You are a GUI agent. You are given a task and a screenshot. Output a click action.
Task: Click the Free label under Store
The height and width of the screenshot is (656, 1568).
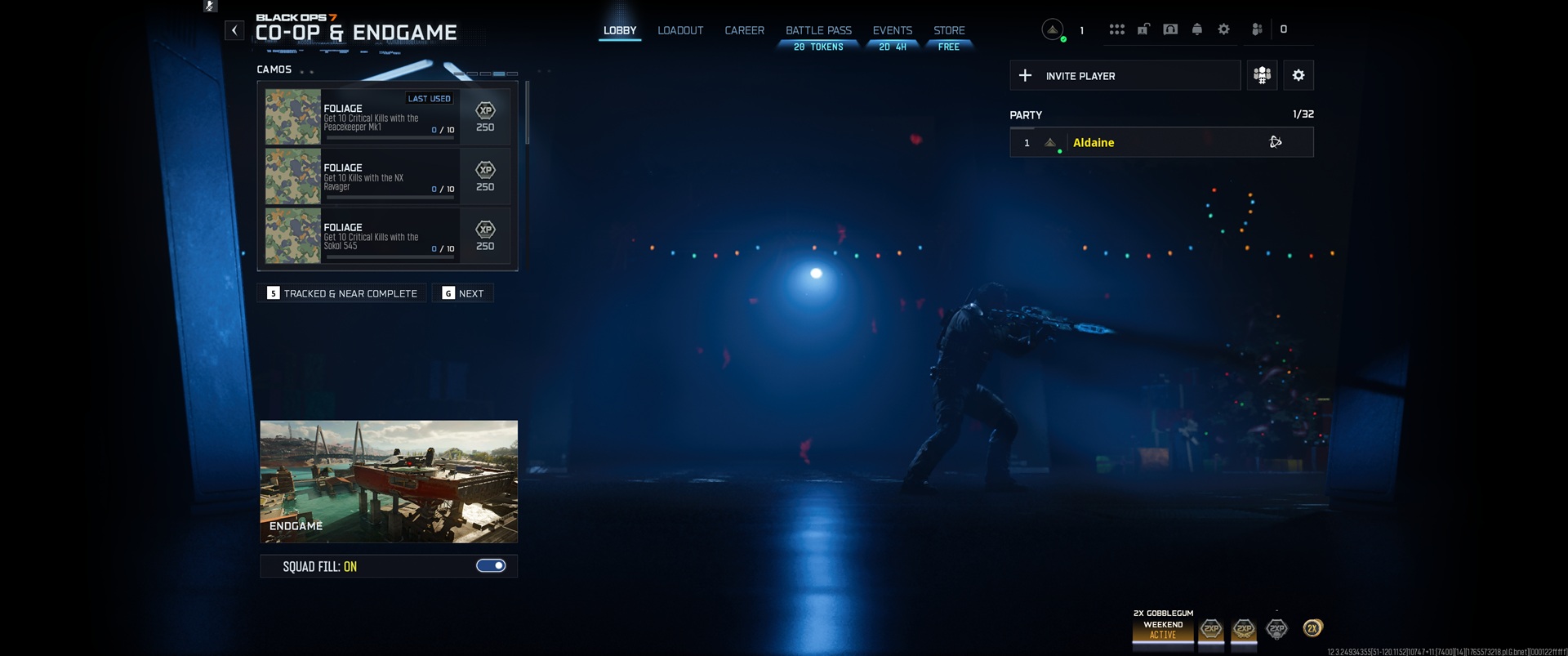coord(949,47)
